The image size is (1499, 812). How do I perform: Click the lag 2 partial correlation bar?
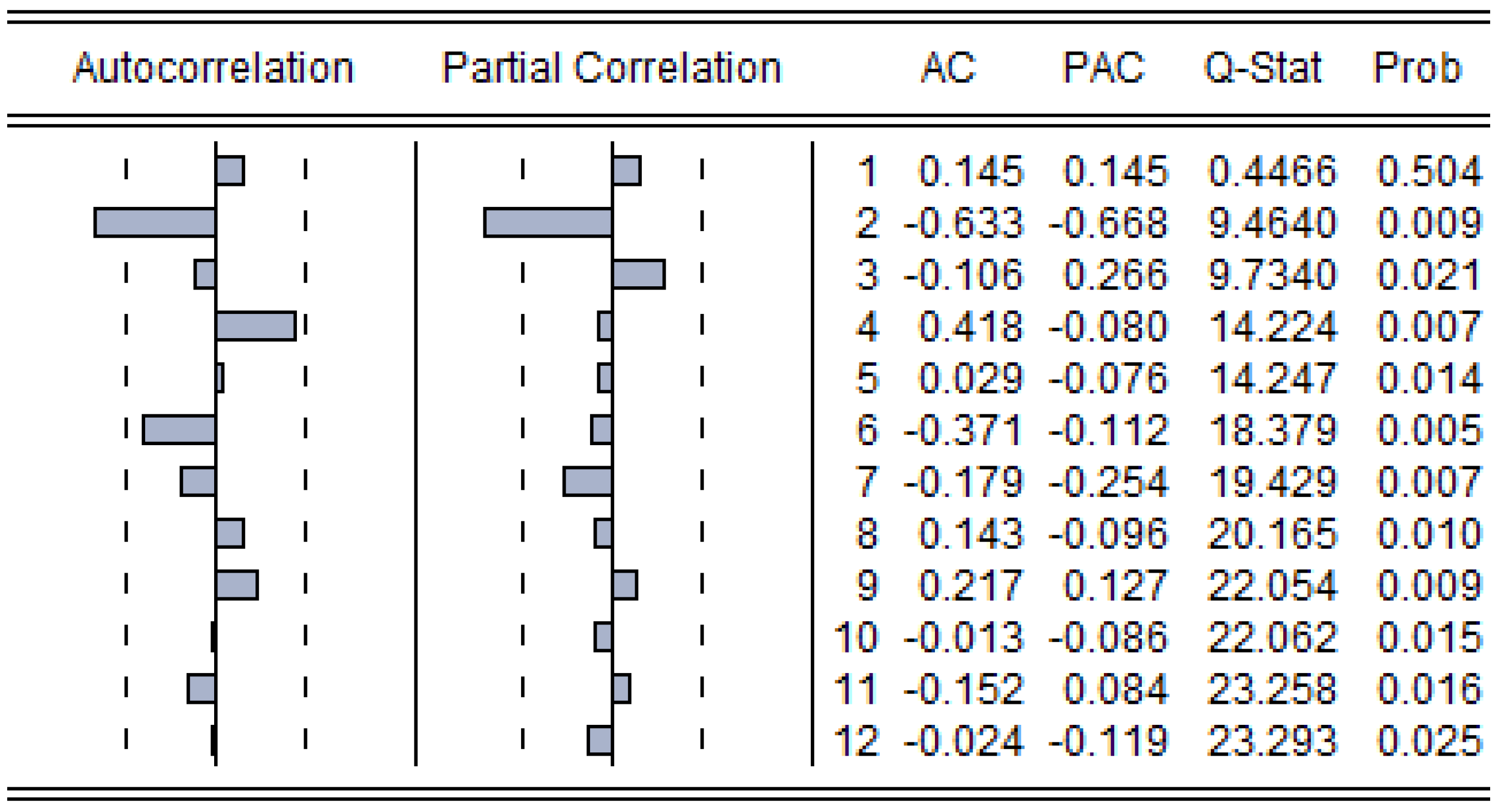tap(548, 222)
